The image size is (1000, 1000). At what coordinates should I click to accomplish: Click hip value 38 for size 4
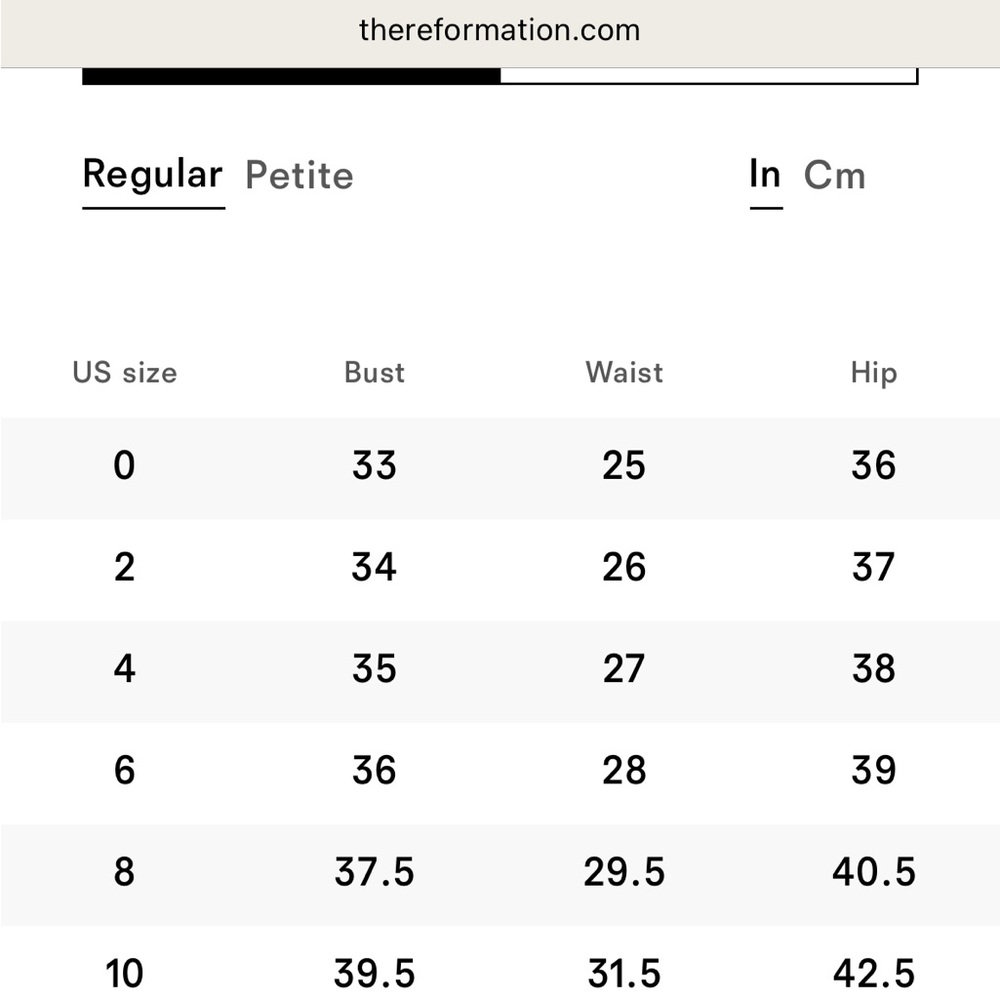coord(874,668)
